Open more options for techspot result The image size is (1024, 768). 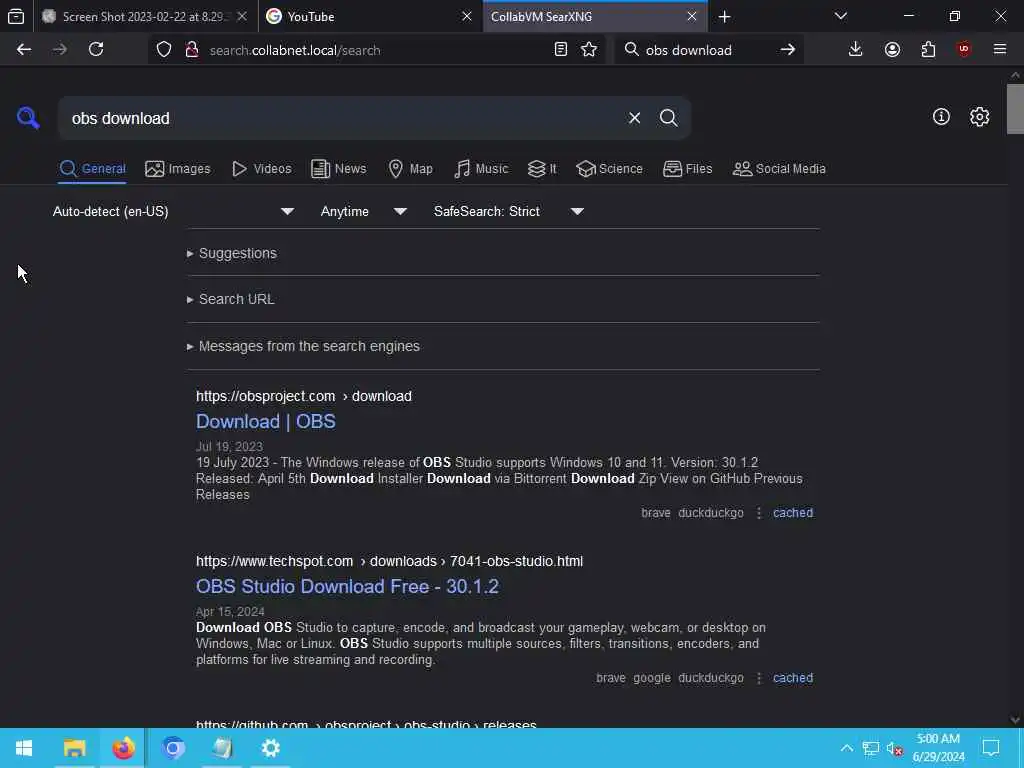(x=758, y=678)
